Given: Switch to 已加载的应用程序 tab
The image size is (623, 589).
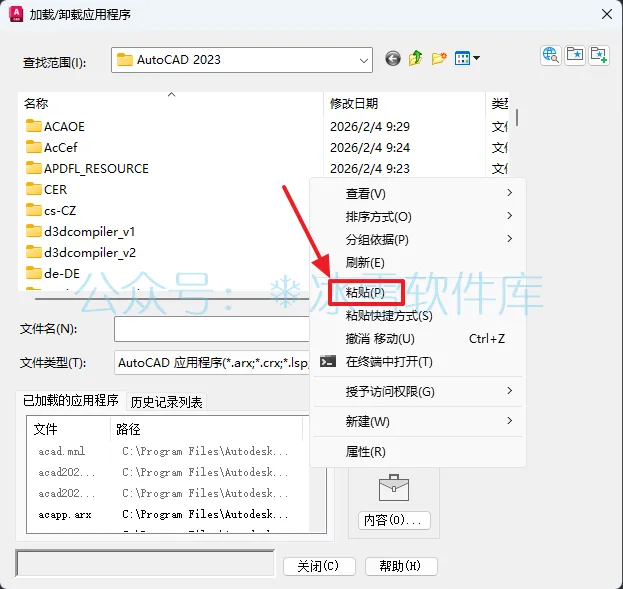Looking at the screenshot, I should [x=71, y=400].
